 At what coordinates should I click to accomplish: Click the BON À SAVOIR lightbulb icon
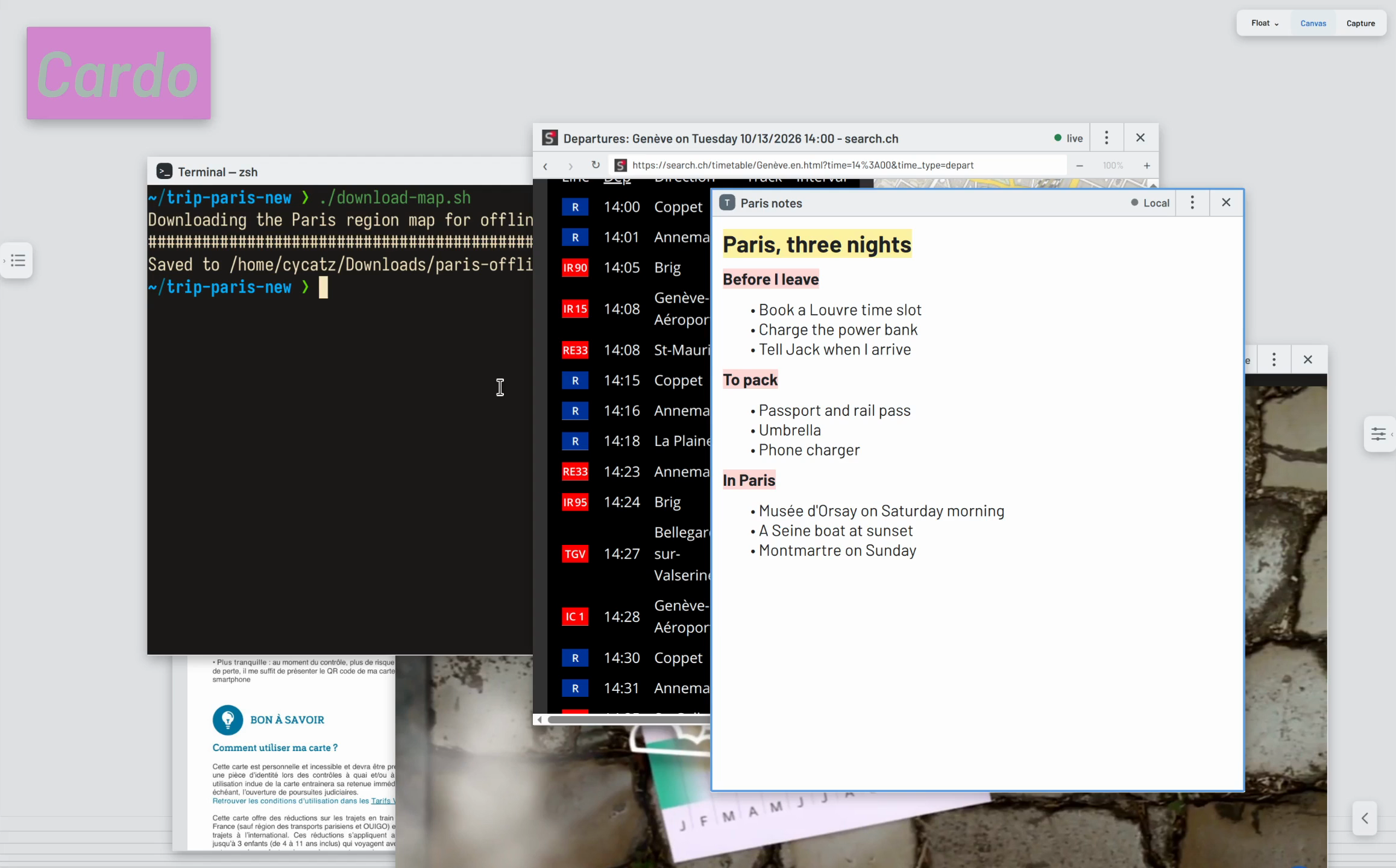point(228,720)
